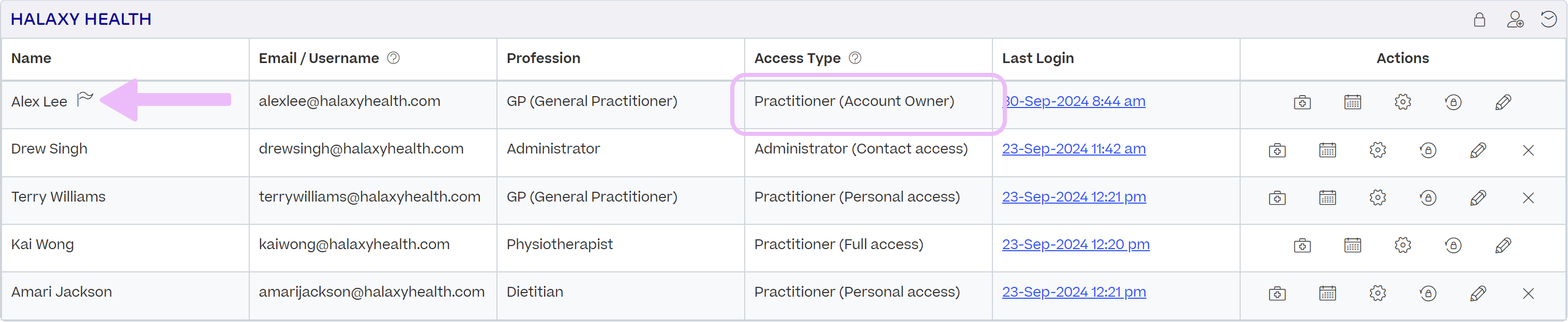Click the help icon beside Access Type
Screen dimensions: 1568x322
(855, 58)
